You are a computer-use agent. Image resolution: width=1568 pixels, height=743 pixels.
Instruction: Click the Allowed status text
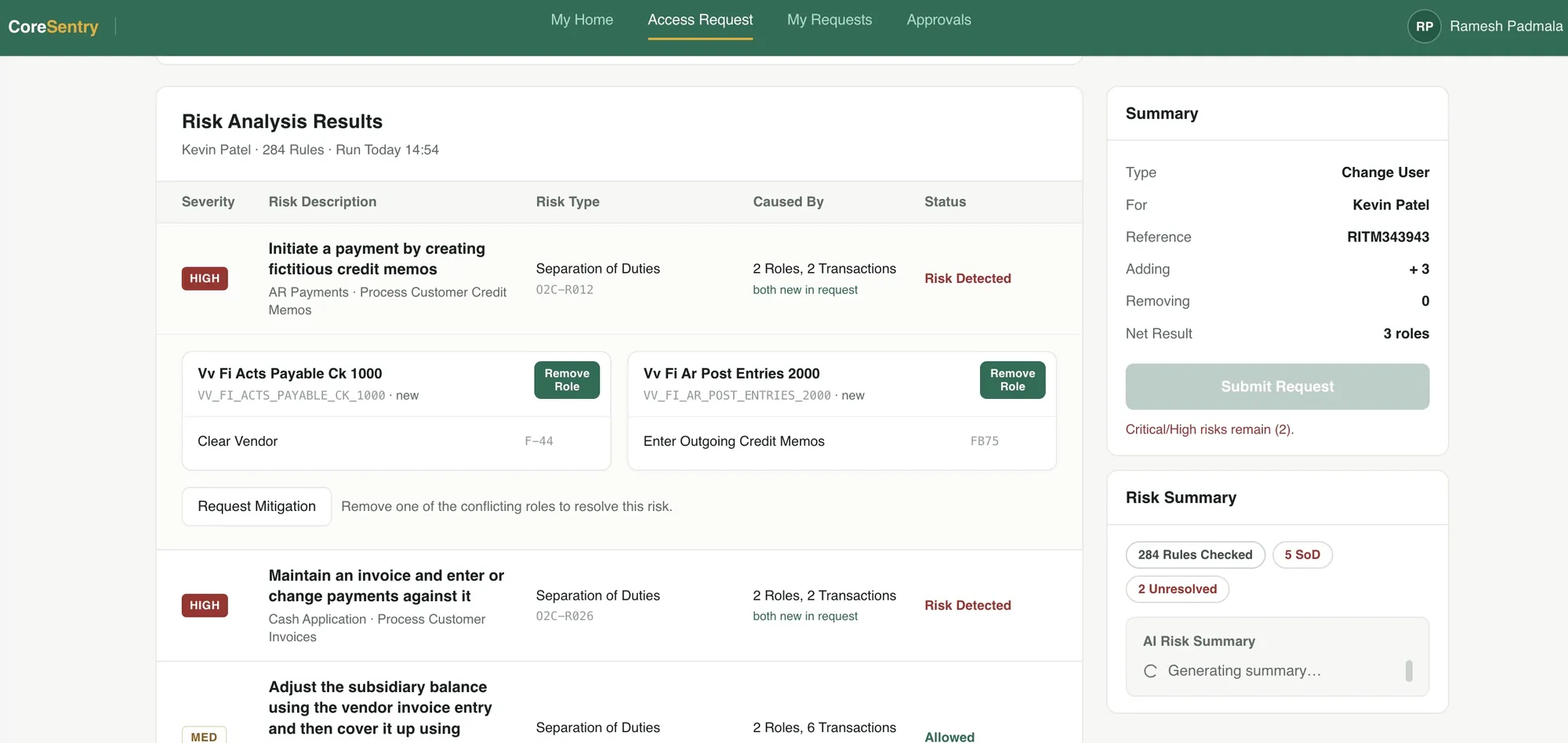point(949,737)
